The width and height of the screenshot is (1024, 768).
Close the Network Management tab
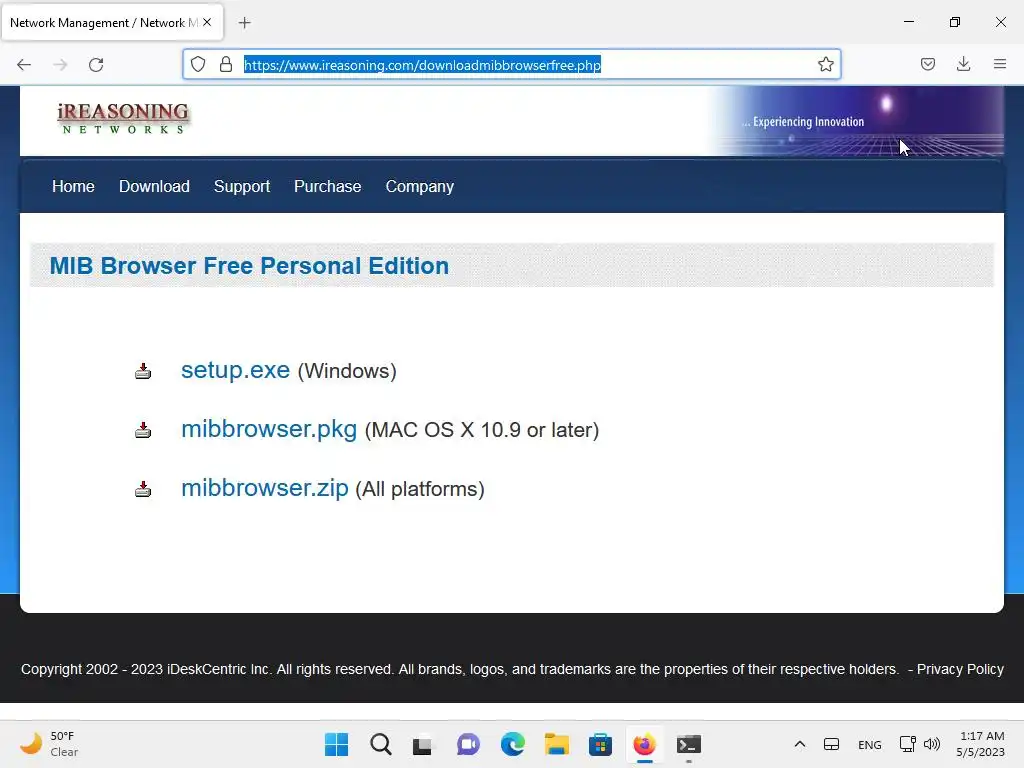[207, 22]
